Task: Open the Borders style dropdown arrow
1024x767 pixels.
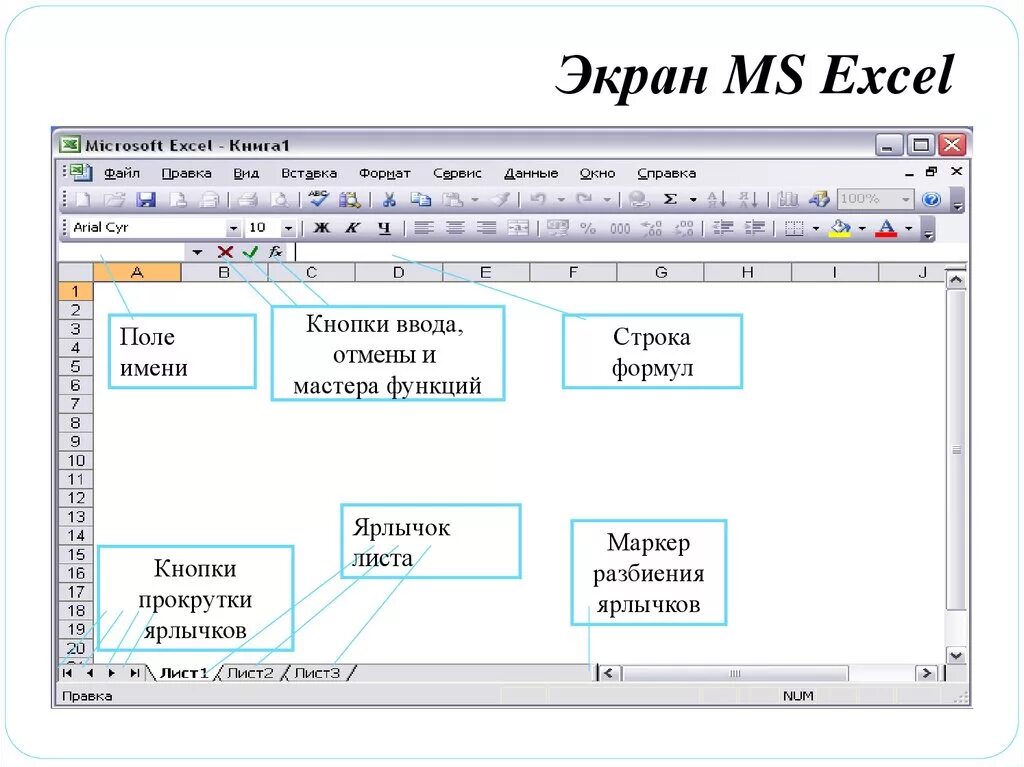Action: tap(816, 228)
